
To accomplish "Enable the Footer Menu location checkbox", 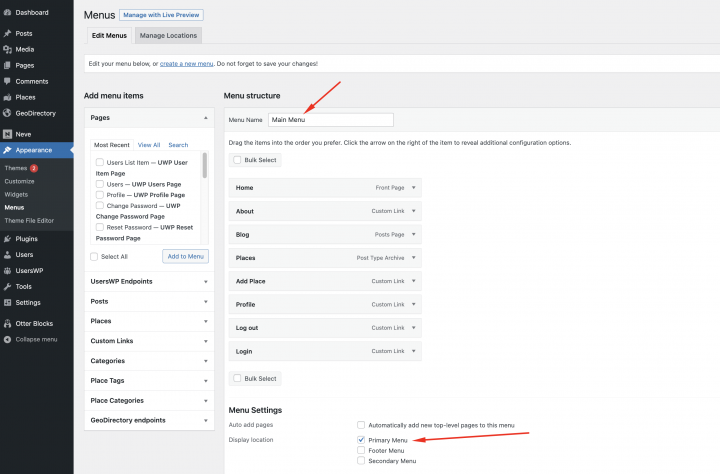I will pyautogui.click(x=361, y=450).
